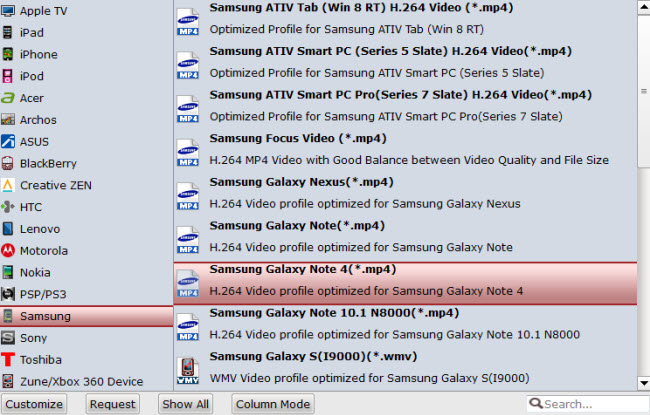Click the Zune/Xbox 360 Device icon

click(x=7, y=381)
